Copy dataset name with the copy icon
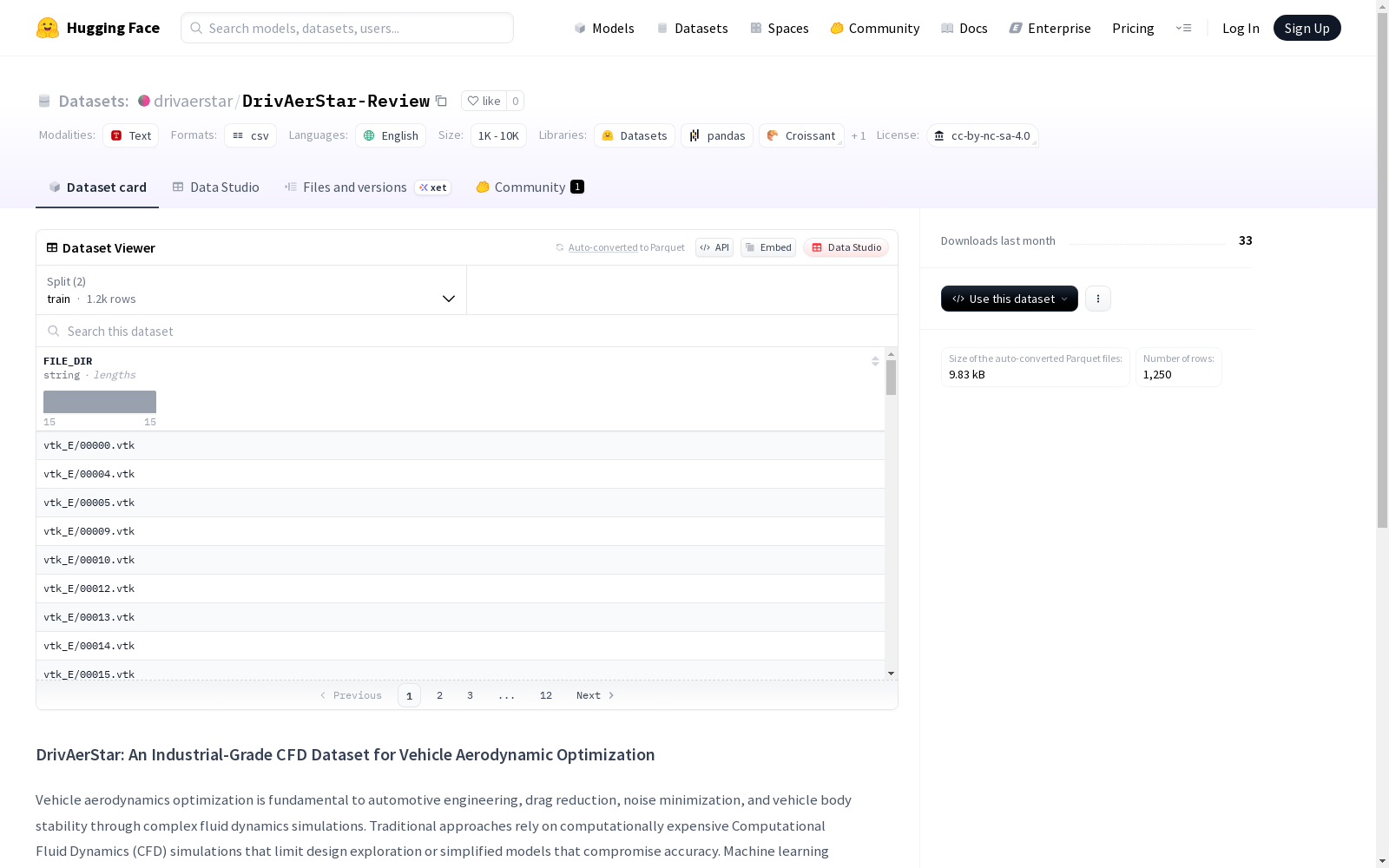 [441, 101]
